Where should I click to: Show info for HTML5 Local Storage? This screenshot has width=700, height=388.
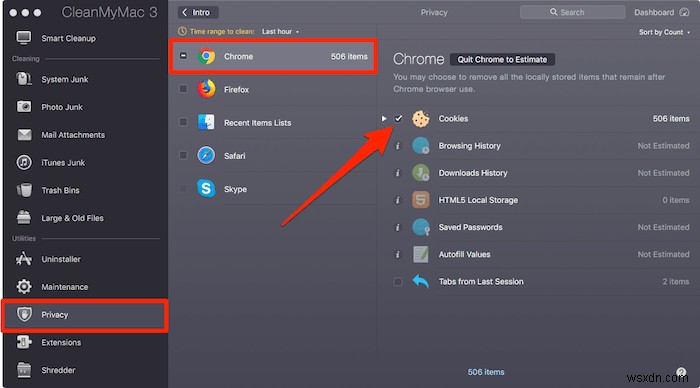(398, 200)
